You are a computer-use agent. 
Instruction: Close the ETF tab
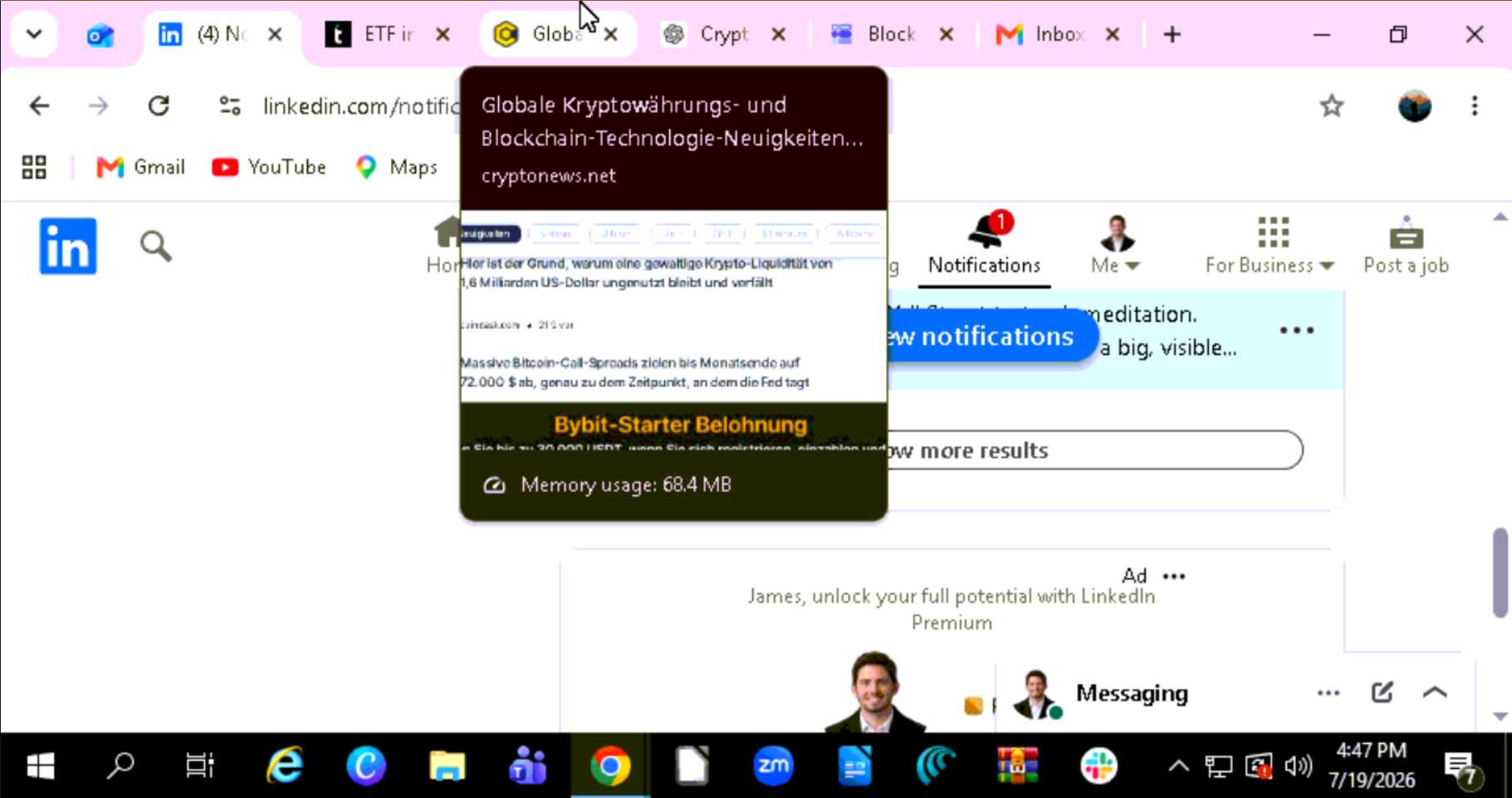(443, 35)
